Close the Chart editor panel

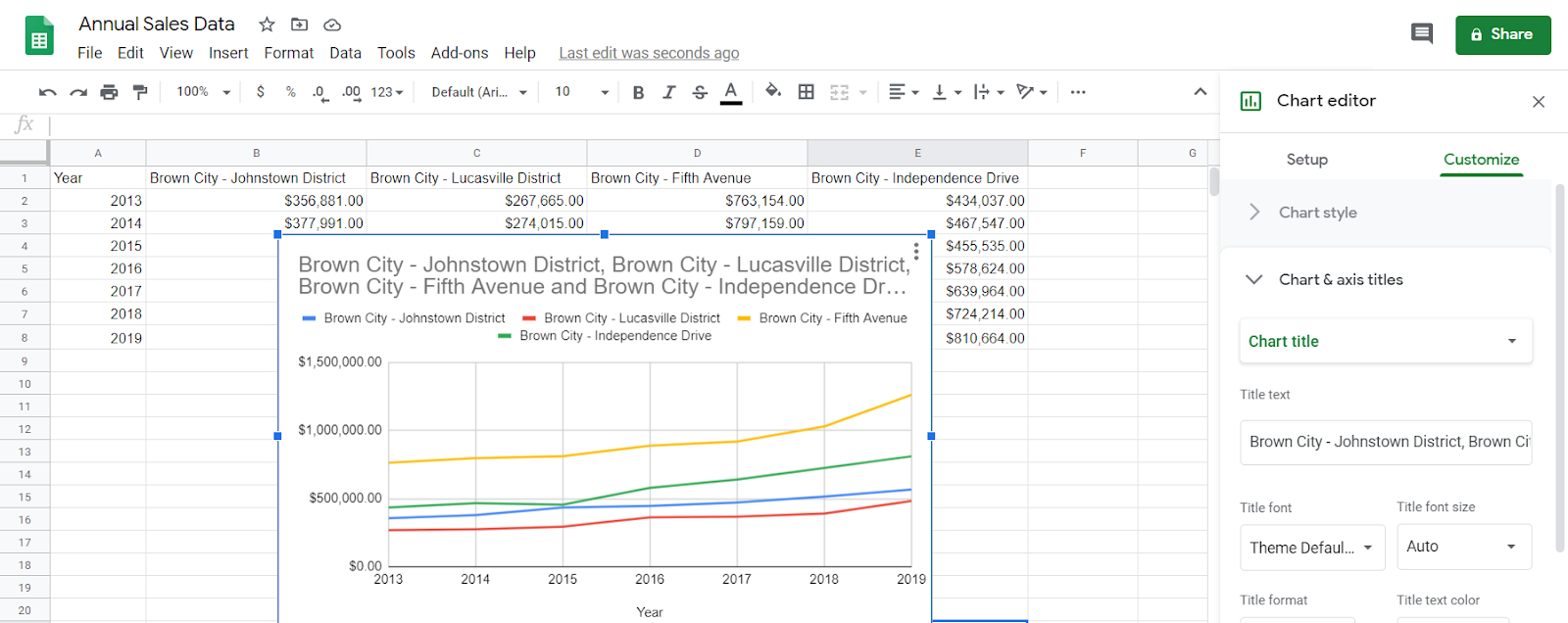click(x=1538, y=101)
